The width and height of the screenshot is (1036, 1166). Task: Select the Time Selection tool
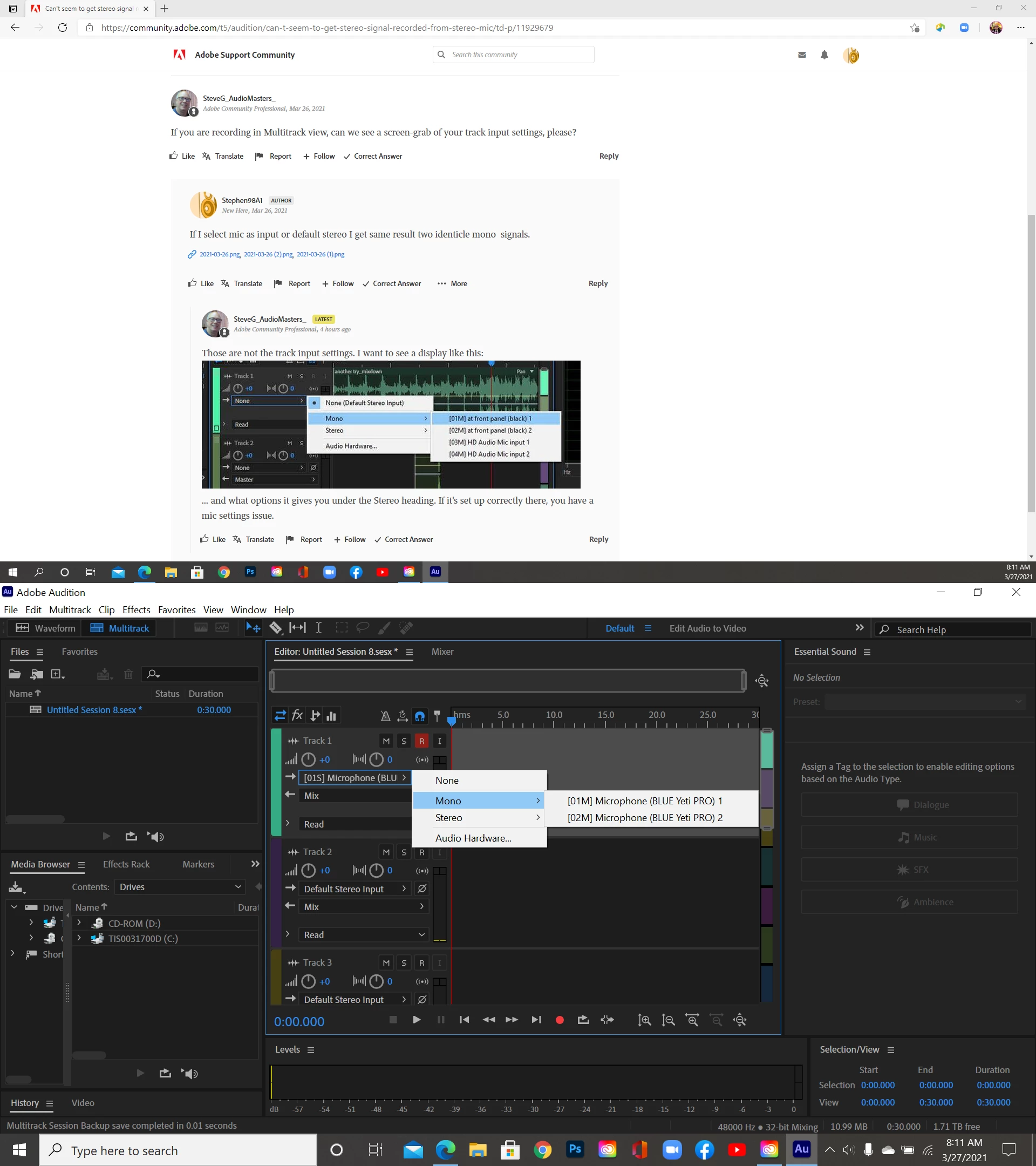point(319,628)
